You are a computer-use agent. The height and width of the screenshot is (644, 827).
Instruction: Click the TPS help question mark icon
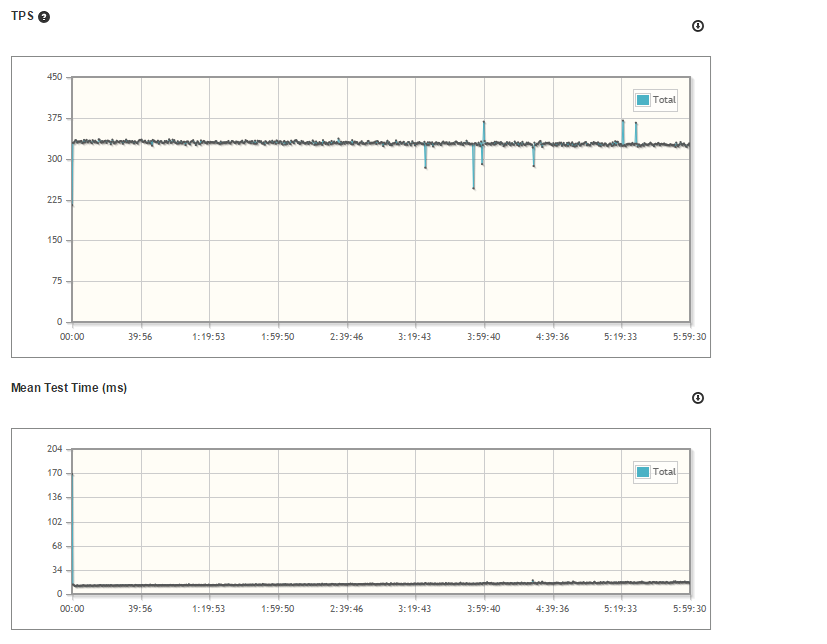[x=44, y=18]
